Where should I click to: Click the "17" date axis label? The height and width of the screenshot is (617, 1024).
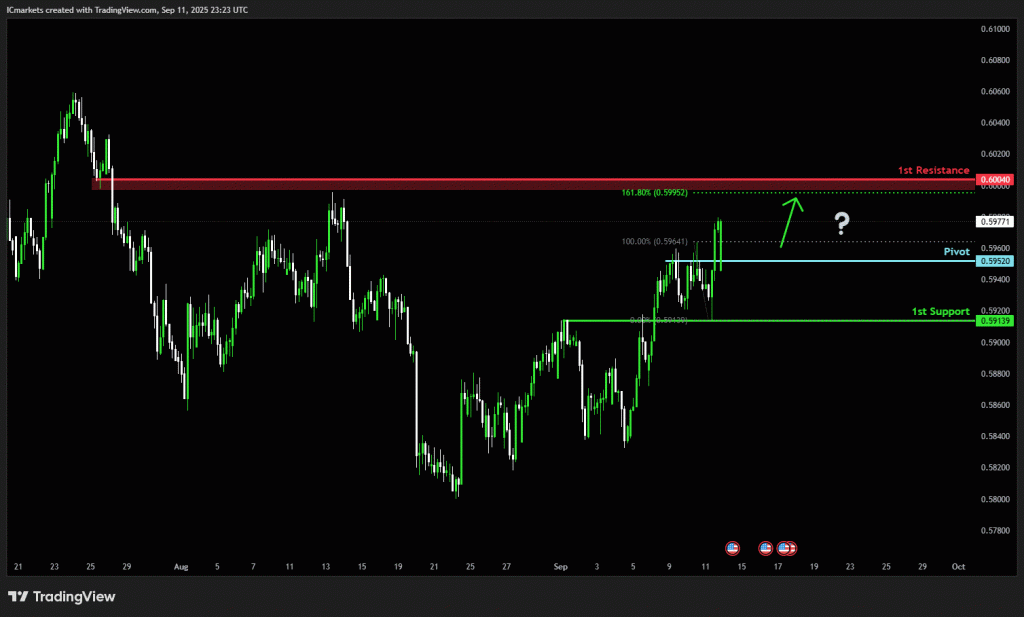[778, 567]
